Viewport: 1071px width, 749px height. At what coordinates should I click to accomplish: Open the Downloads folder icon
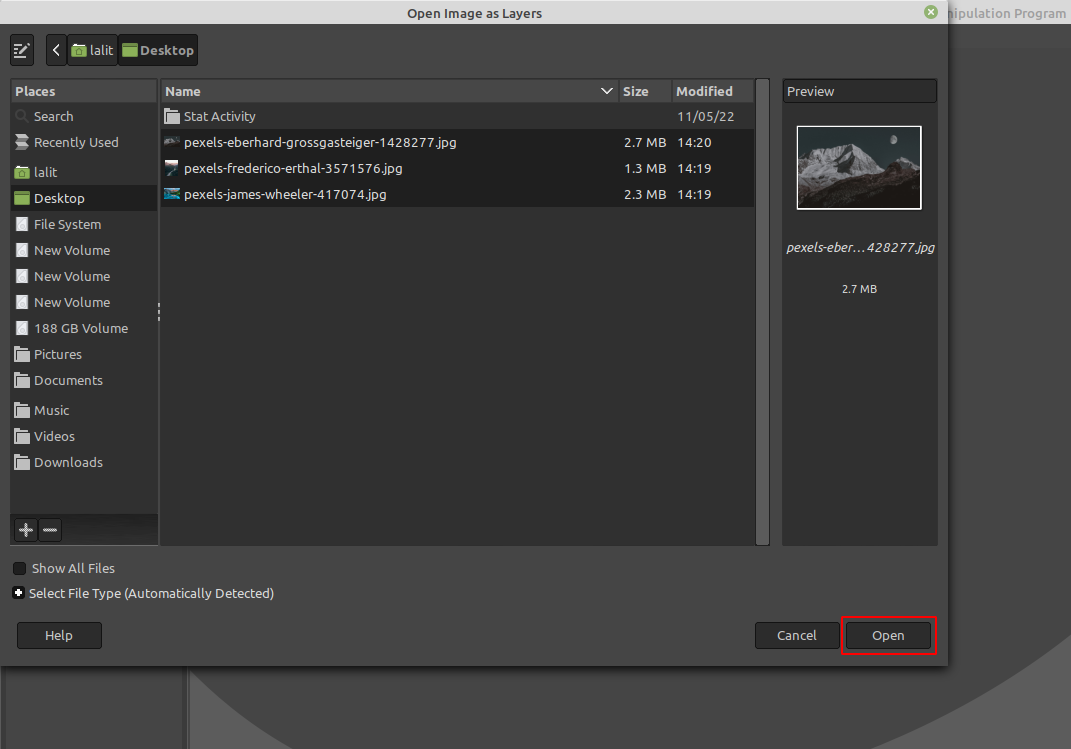[x=22, y=462]
